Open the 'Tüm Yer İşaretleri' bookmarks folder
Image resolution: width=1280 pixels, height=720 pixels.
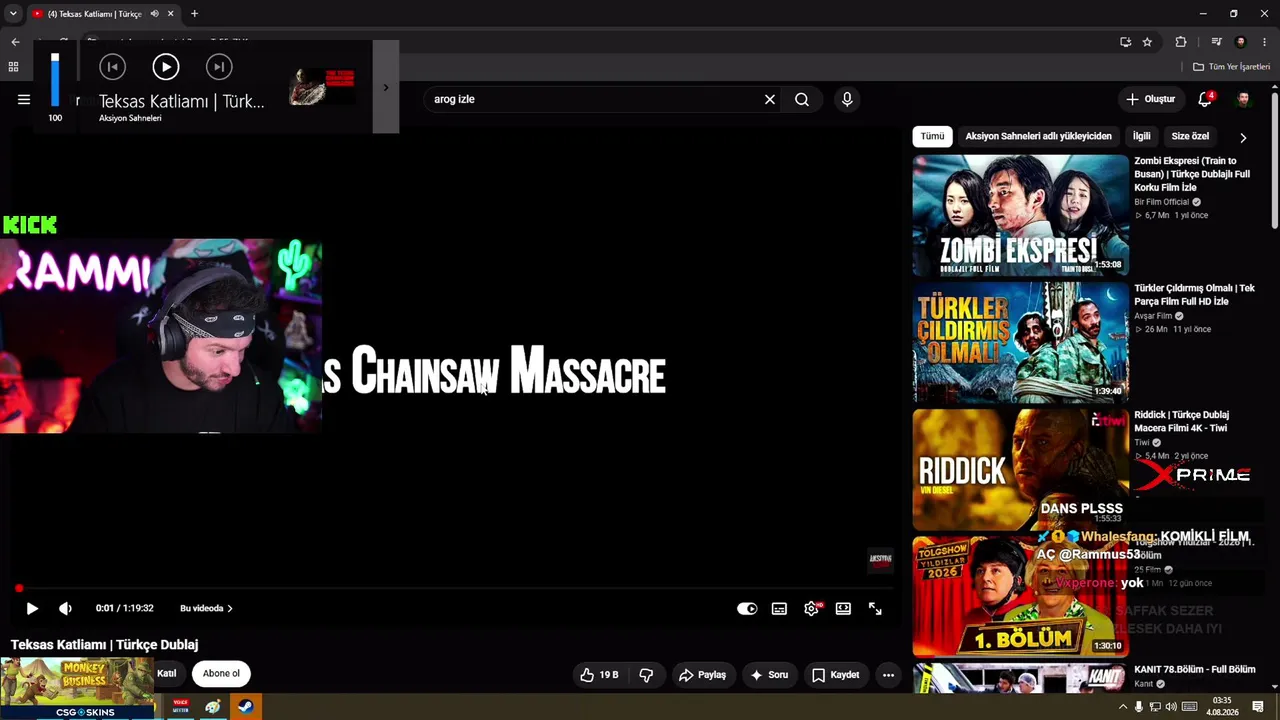1231,67
